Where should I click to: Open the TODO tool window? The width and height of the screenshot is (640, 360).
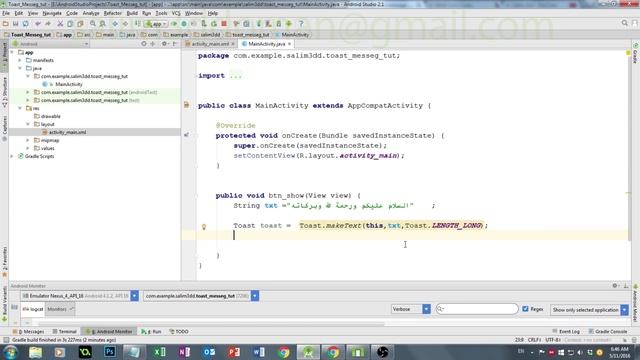tap(179, 331)
